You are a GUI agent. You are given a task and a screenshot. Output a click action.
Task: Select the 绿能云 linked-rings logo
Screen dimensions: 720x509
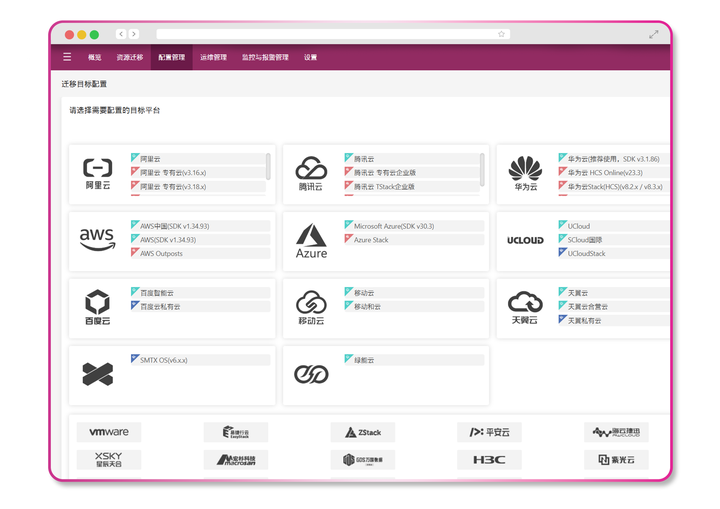click(x=311, y=374)
